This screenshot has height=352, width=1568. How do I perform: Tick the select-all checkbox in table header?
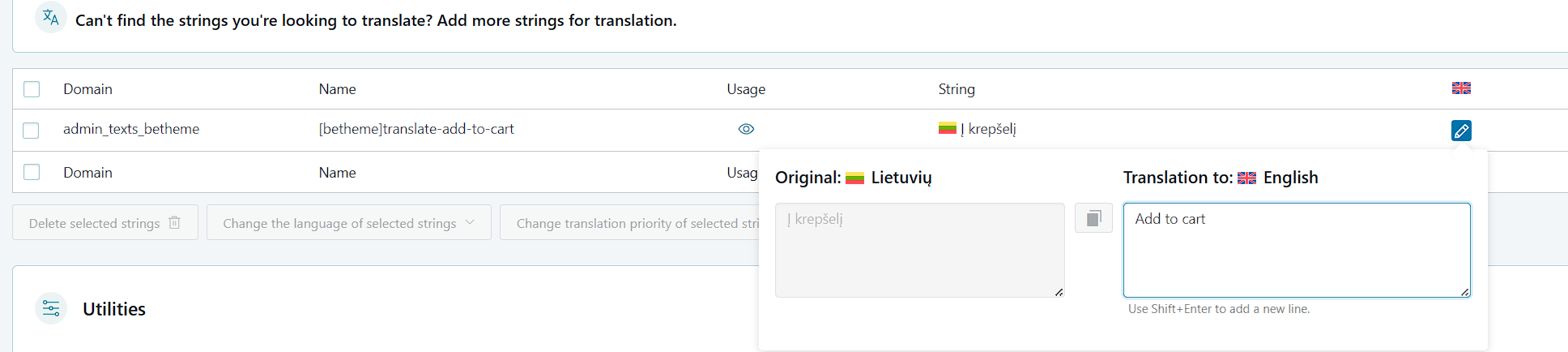coord(32,89)
